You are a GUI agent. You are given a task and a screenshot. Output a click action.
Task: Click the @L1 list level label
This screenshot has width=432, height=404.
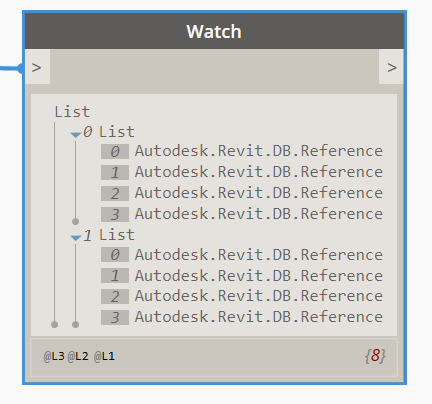click(104, 356)
